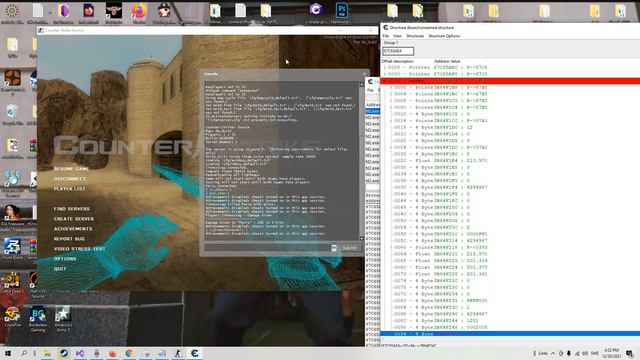
Task: Click the system tray volume icon
Action: click(585, 353)
